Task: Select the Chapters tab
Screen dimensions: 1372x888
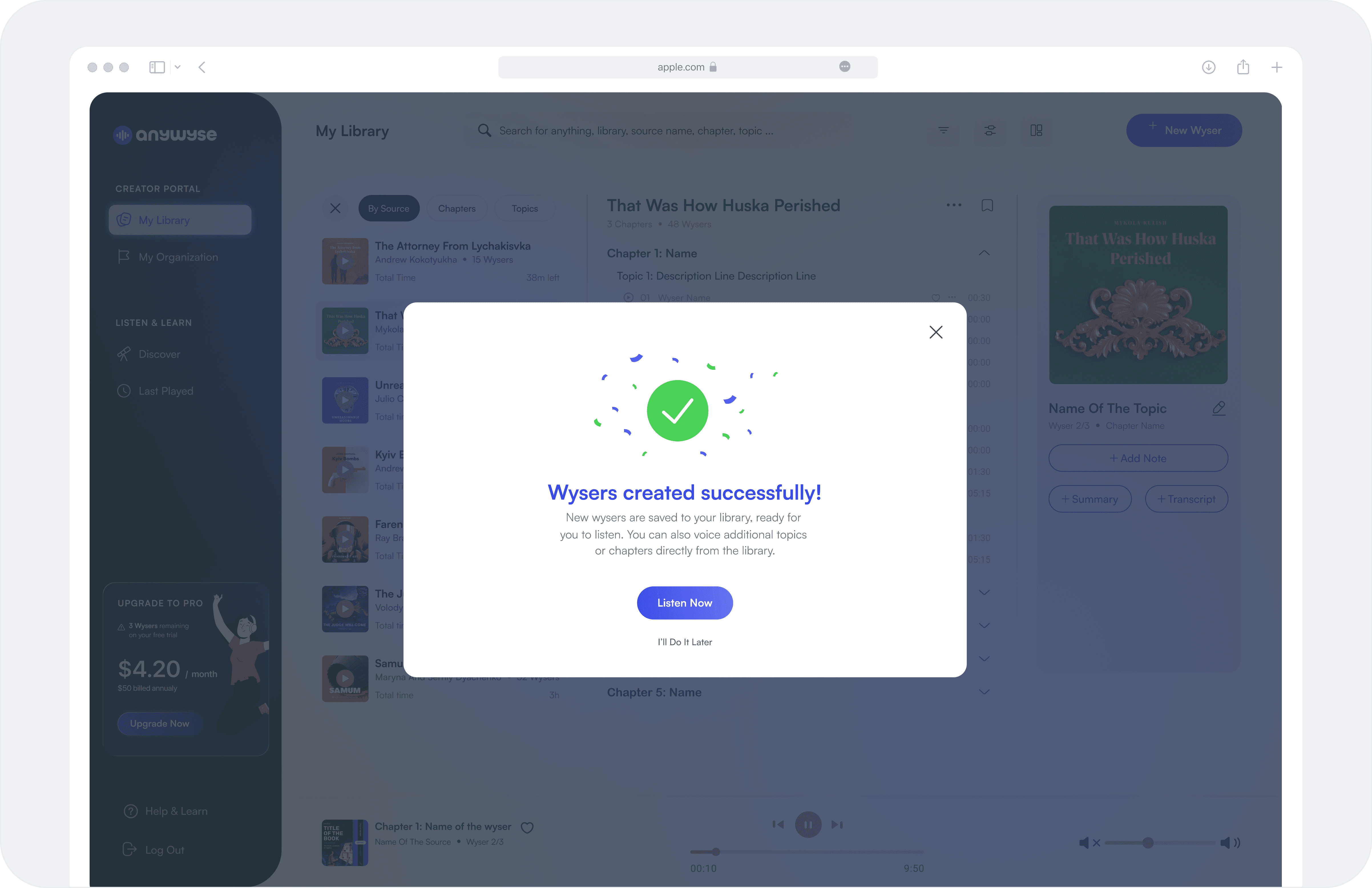Action: tap(457, 208)
